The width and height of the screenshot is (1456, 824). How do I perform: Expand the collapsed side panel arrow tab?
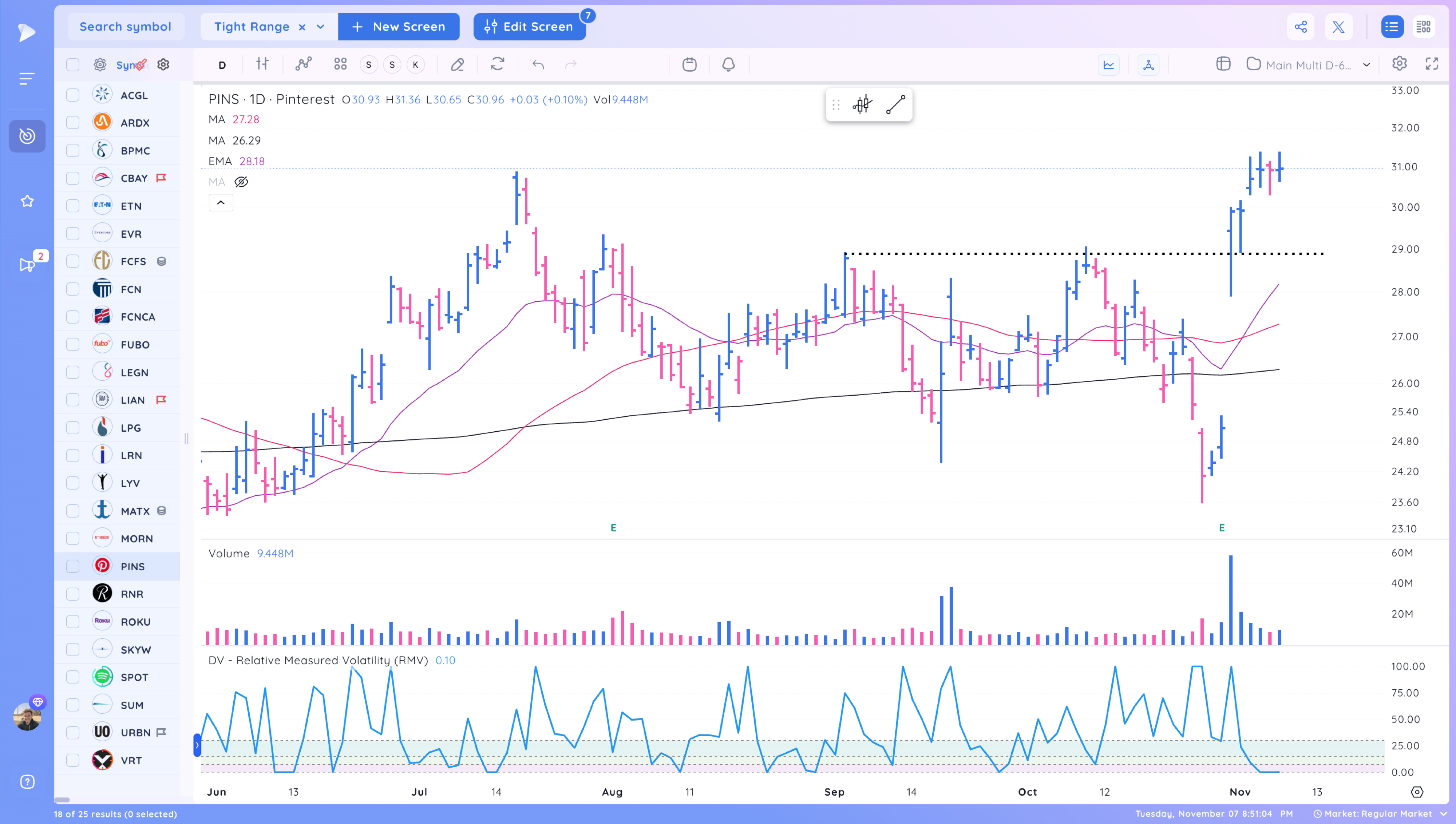pyautogui.click(x=197, y=745)
